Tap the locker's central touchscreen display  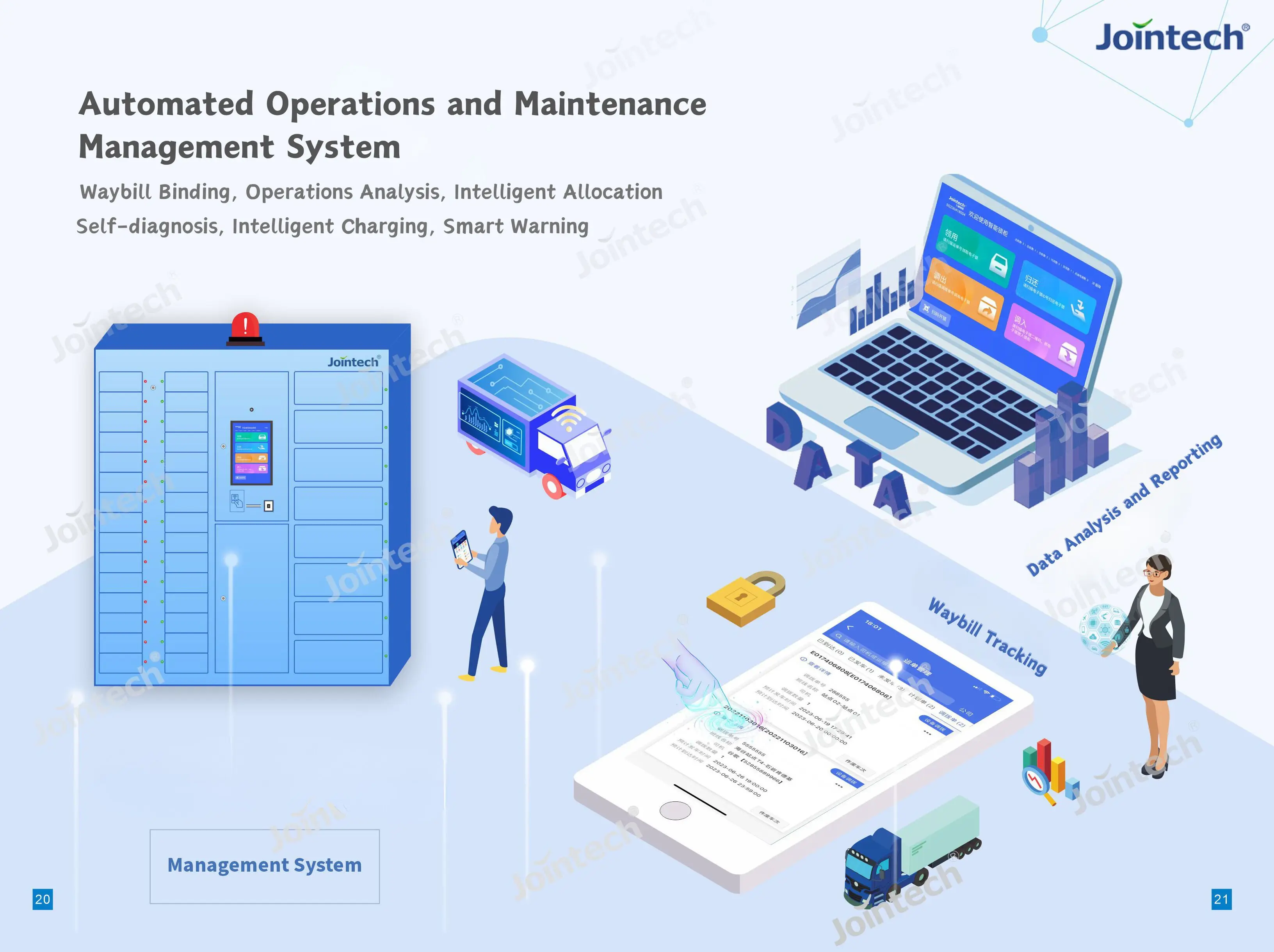[x=251, y=453]
